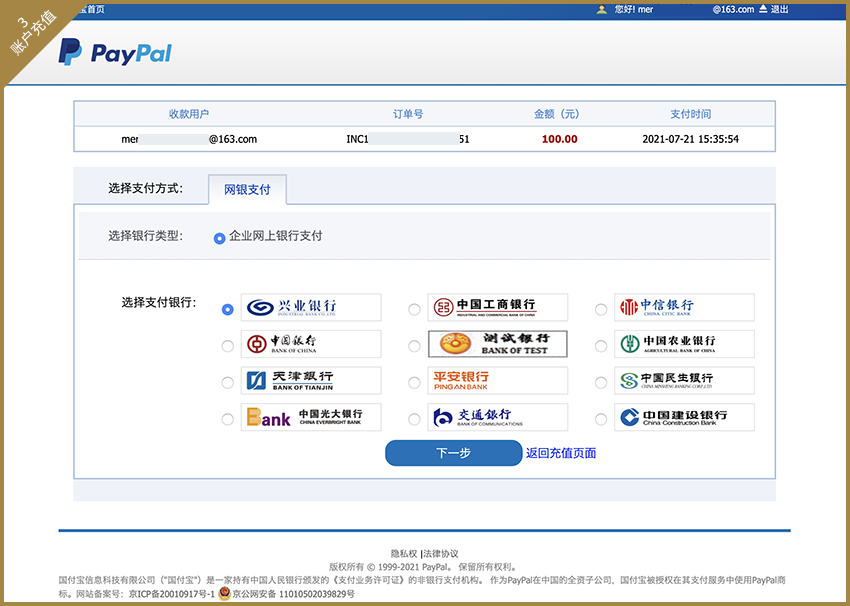The width and height of the screenshot is (850, 606).
Task: Click the 下一步 button
Action: 453,453
